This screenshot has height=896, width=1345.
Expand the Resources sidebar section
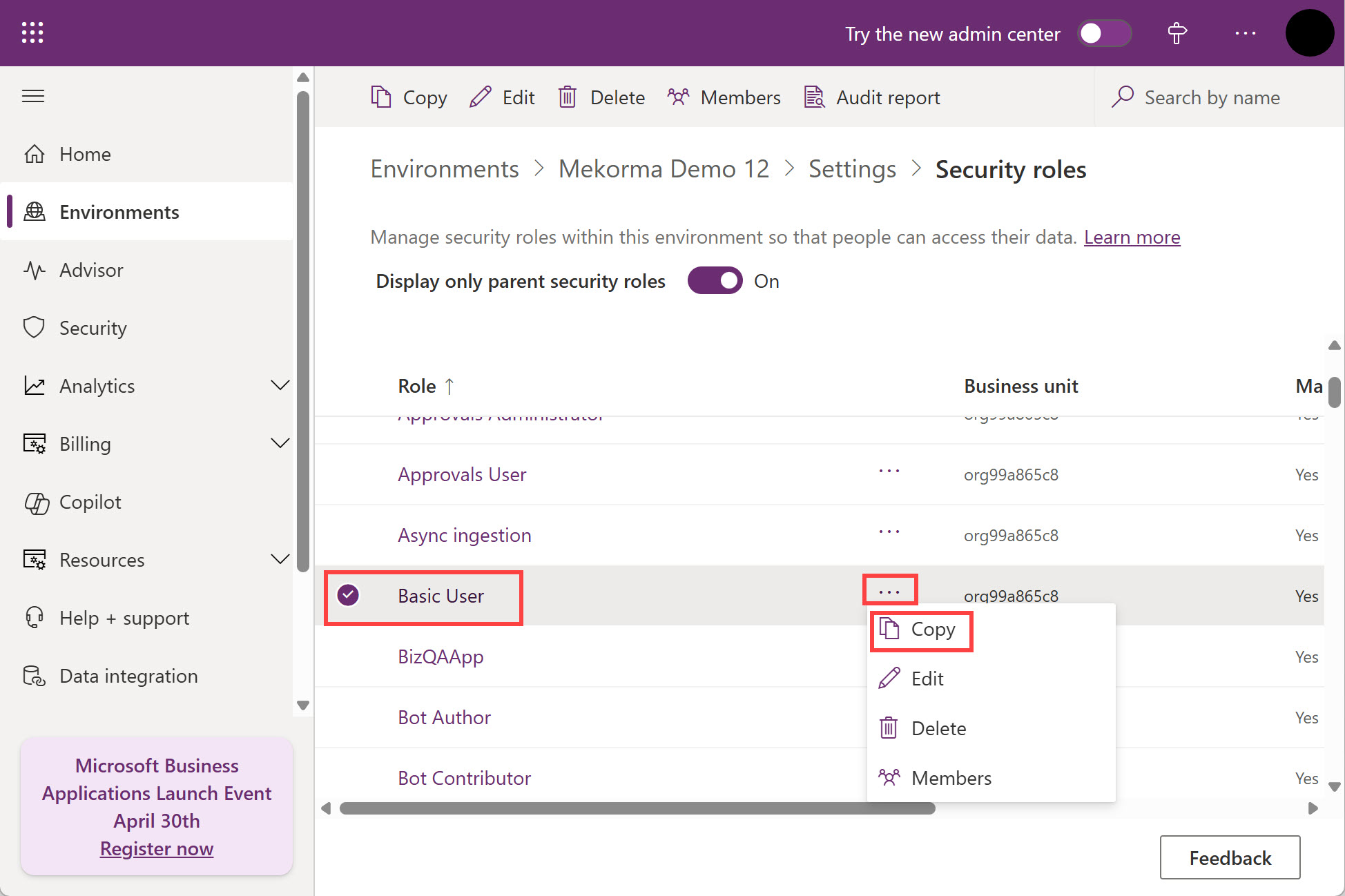click(280, 559)
